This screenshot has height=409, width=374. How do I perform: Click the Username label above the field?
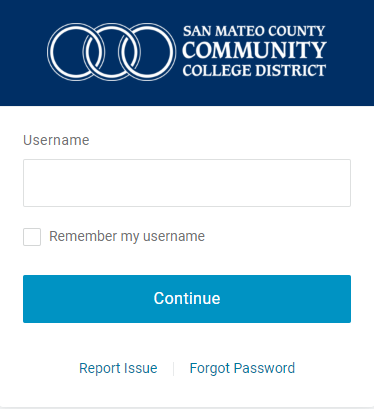56,140
